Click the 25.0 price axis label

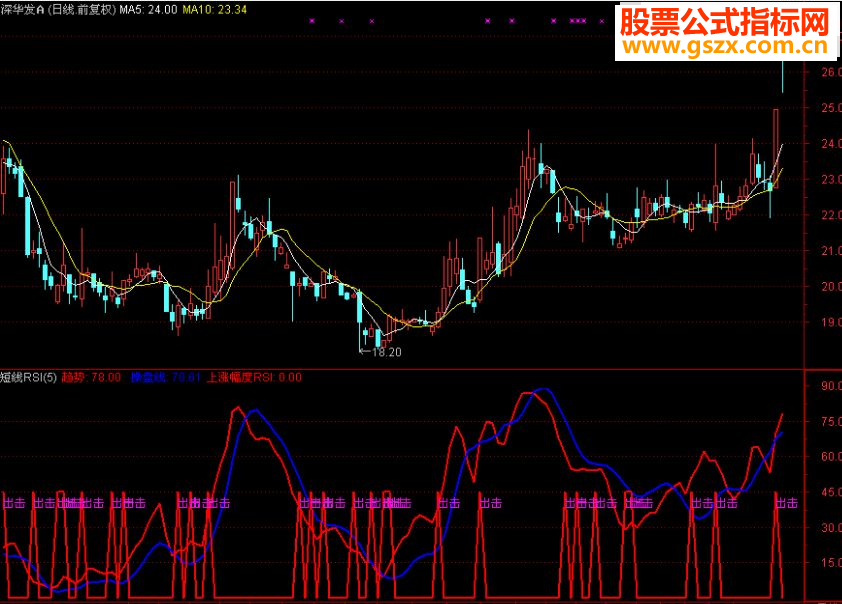831,107
